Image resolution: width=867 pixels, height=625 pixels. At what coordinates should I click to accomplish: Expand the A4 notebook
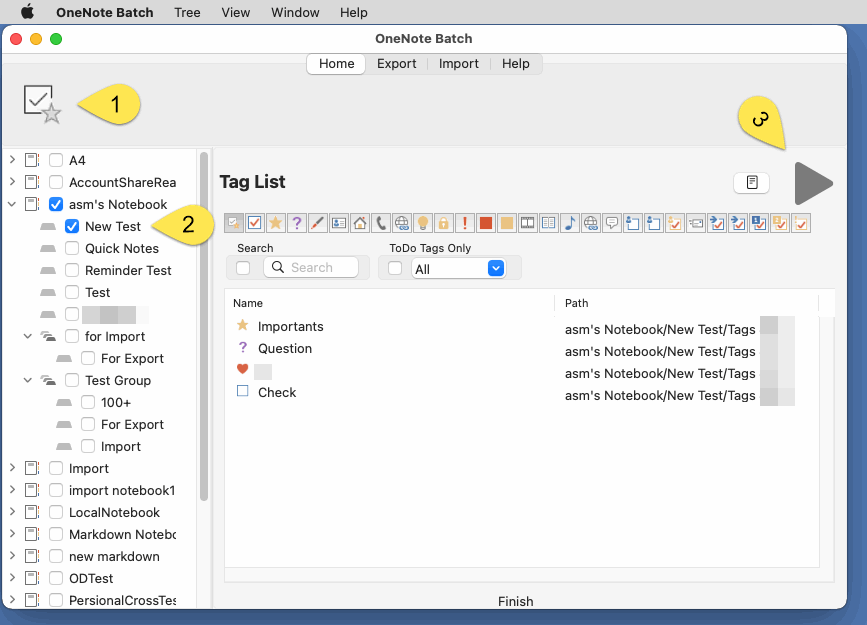(x=12, y=160)
